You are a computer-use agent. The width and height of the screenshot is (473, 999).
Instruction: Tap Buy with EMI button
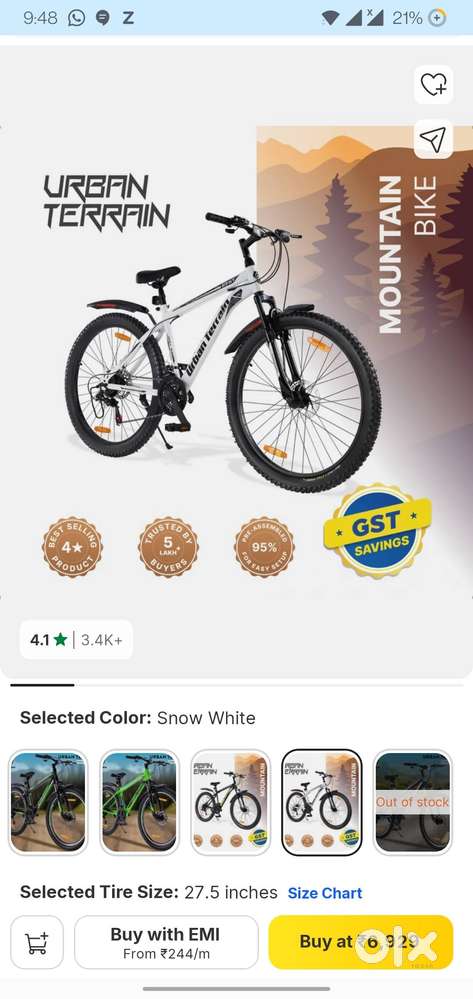pos(166,942)
